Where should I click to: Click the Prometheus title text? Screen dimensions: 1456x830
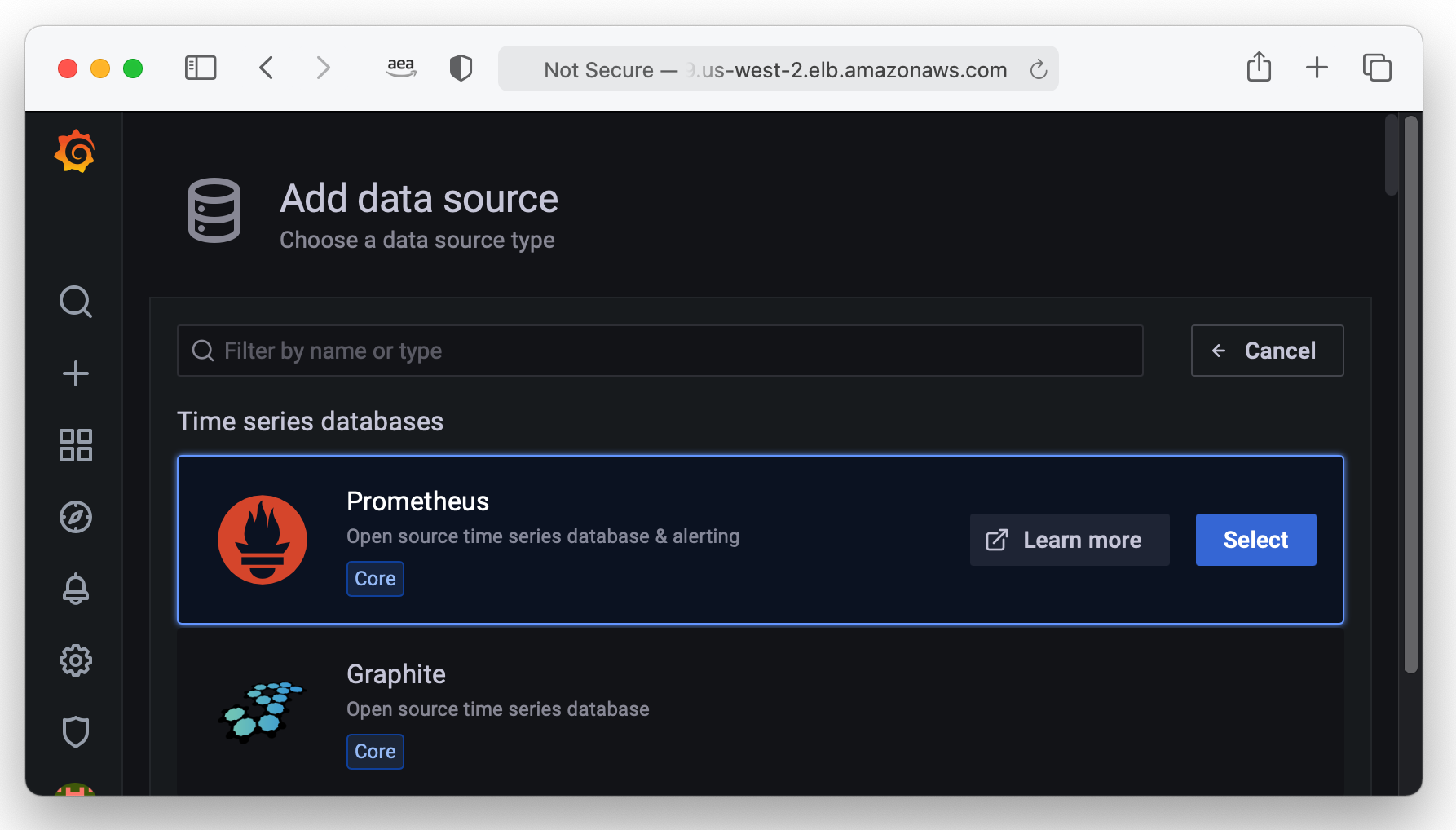pyautogui.click(x=418, y=501)
